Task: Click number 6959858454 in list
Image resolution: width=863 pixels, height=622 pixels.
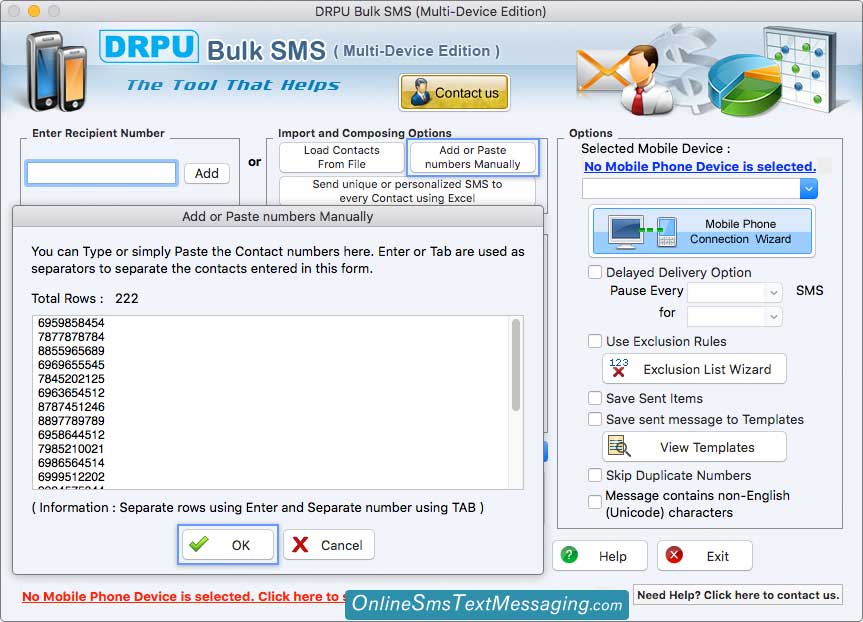Action: [71, 323]
